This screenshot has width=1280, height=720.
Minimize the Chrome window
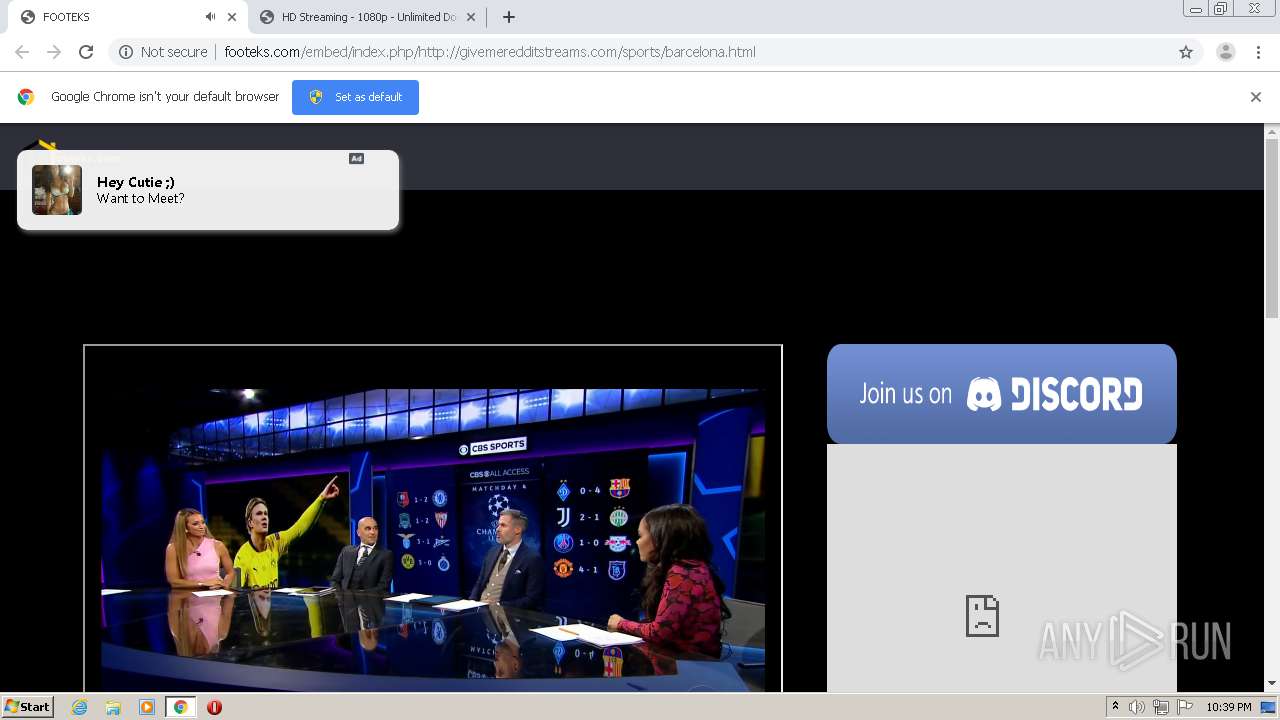tap(1196, 9)
